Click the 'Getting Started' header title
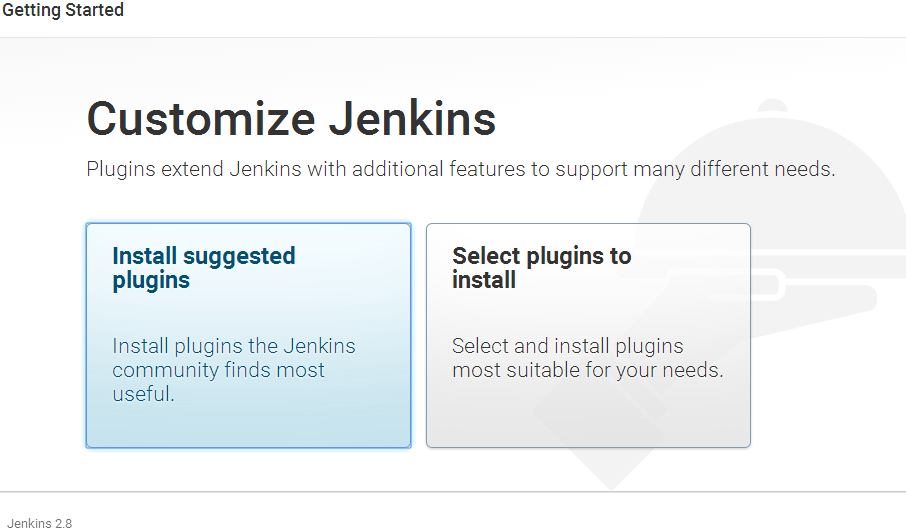 pos(63,11)
